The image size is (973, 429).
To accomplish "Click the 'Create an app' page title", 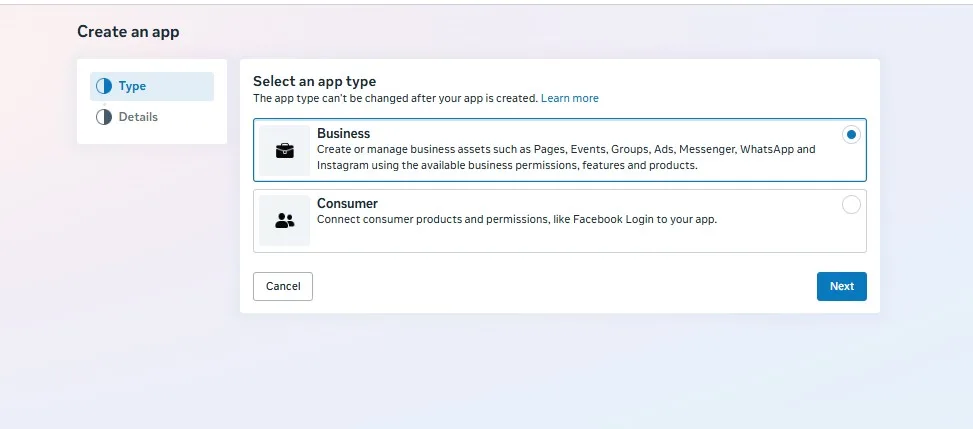I will coord(128,32).
